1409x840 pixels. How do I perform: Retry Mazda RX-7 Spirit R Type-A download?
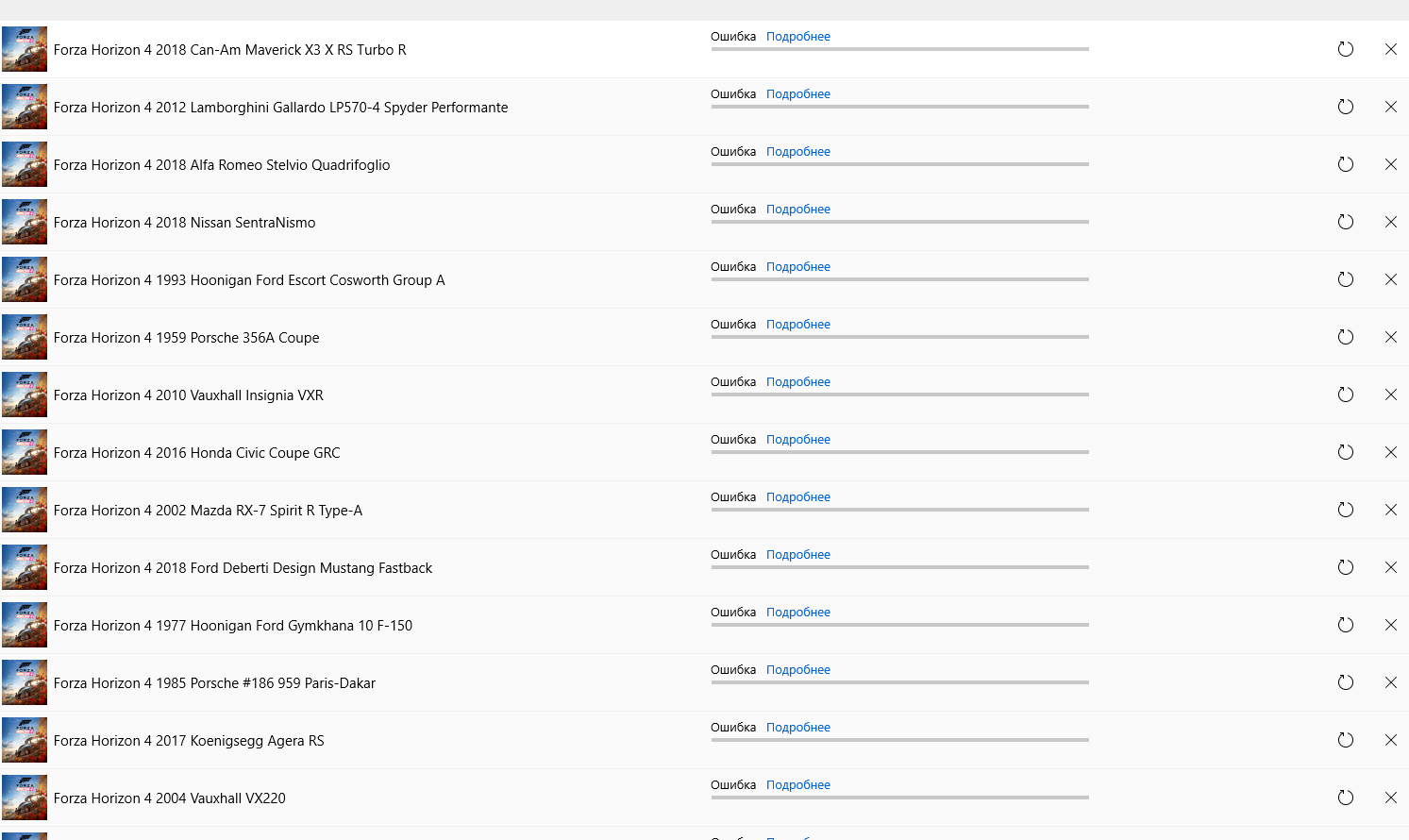(x=1346, y=510)
